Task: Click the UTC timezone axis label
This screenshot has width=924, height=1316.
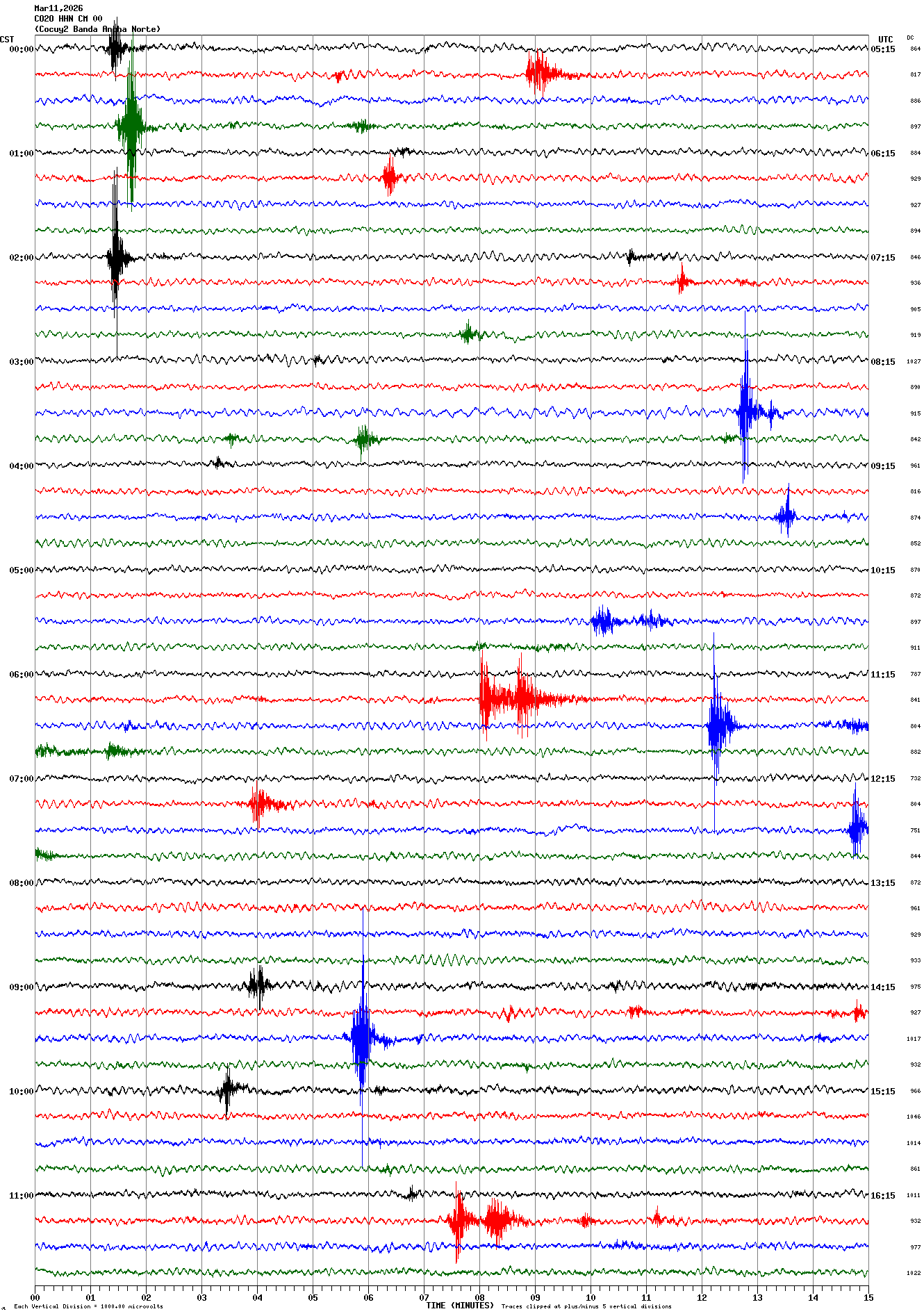Action: click(885, 40)
